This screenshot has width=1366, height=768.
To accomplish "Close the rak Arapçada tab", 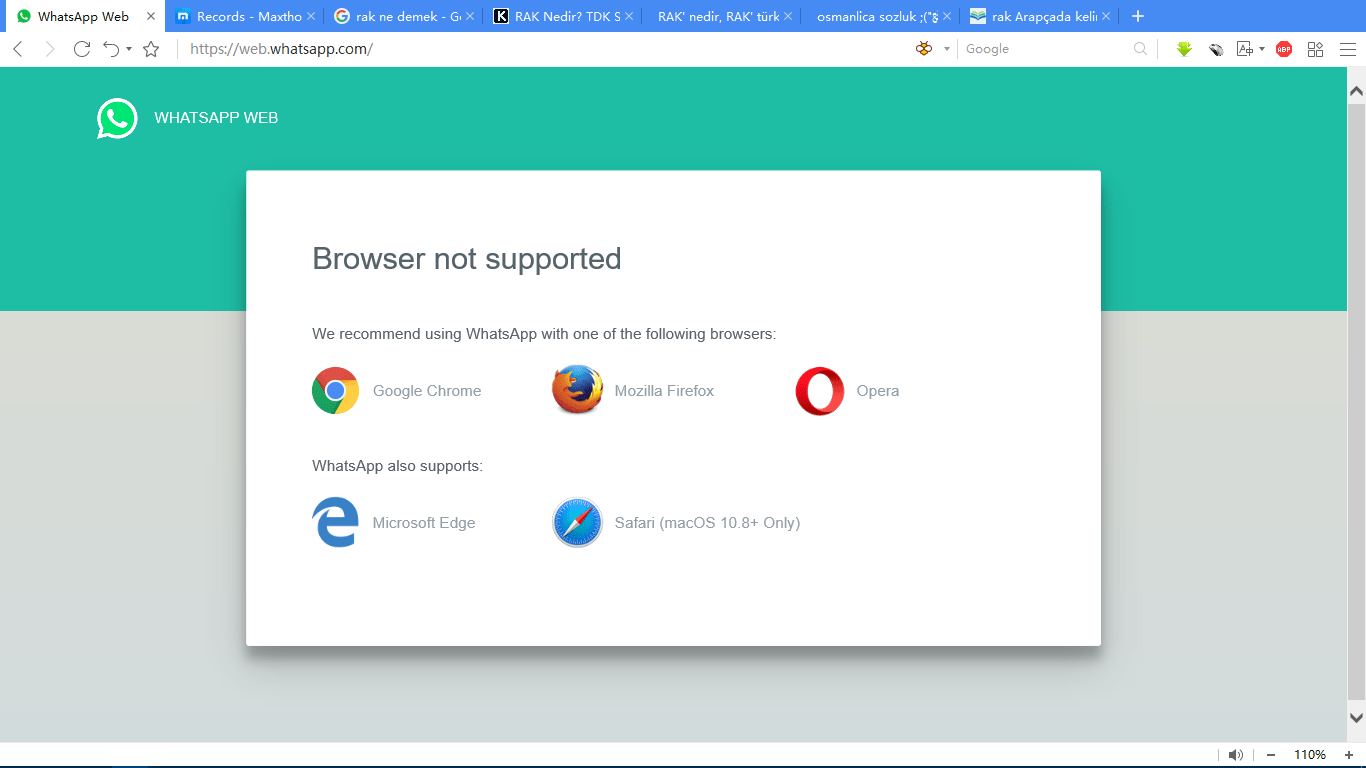I will coord(1106,16).
